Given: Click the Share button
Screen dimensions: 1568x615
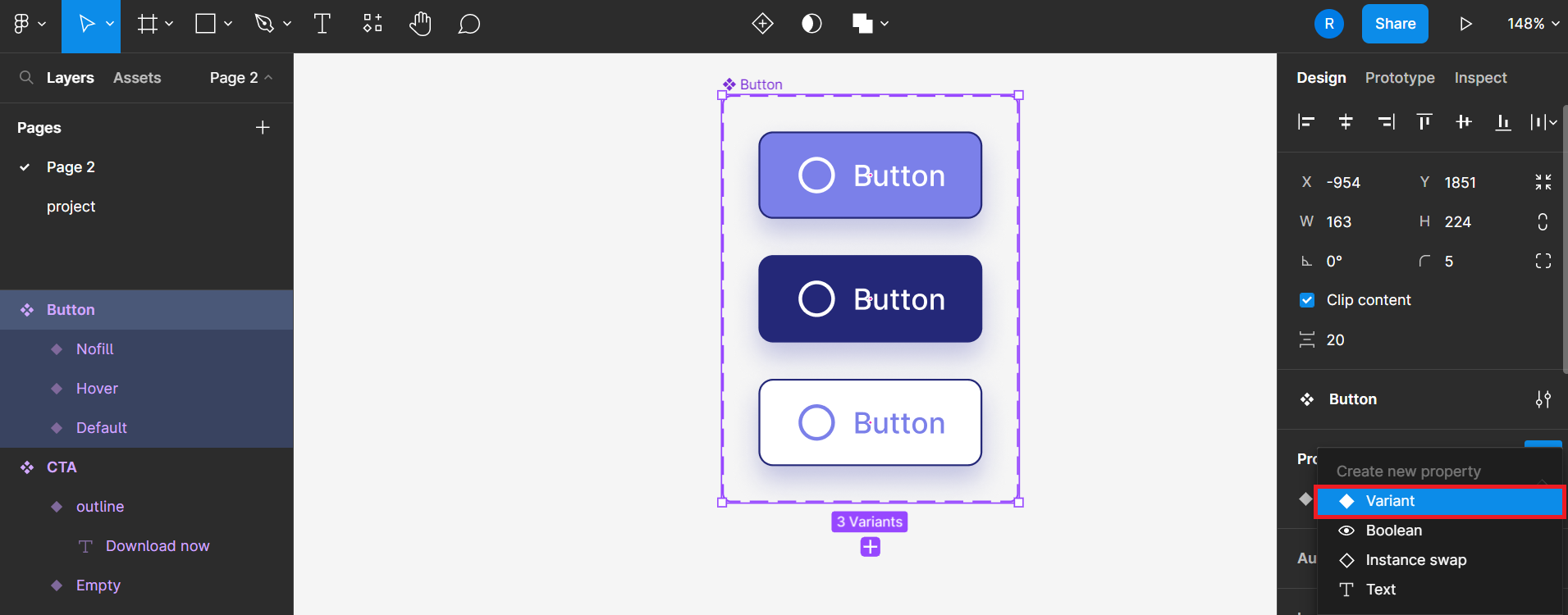Looking at the screenshot, I should click(1395, 24).
